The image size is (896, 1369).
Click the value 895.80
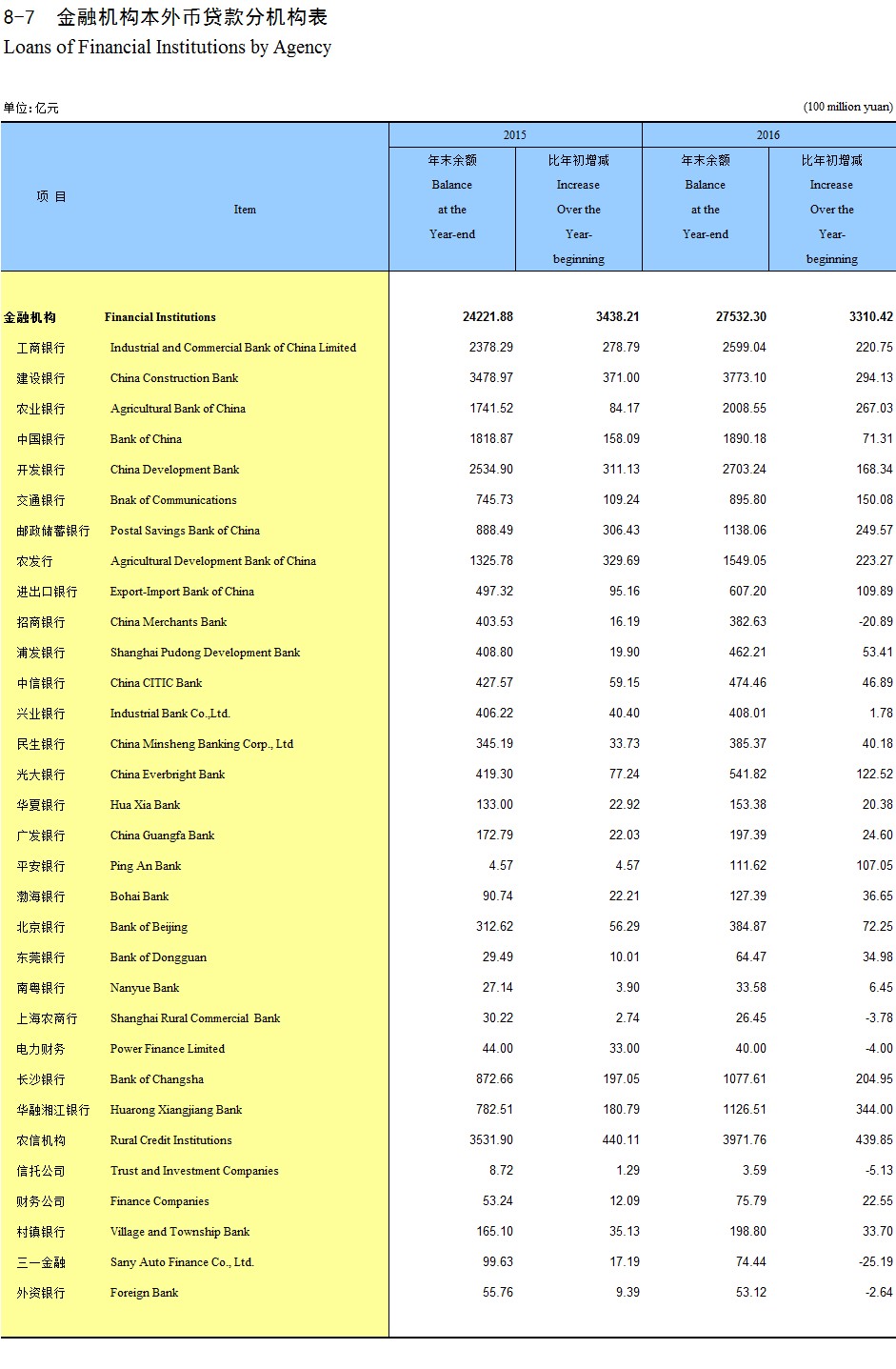[x=747, y=500]
